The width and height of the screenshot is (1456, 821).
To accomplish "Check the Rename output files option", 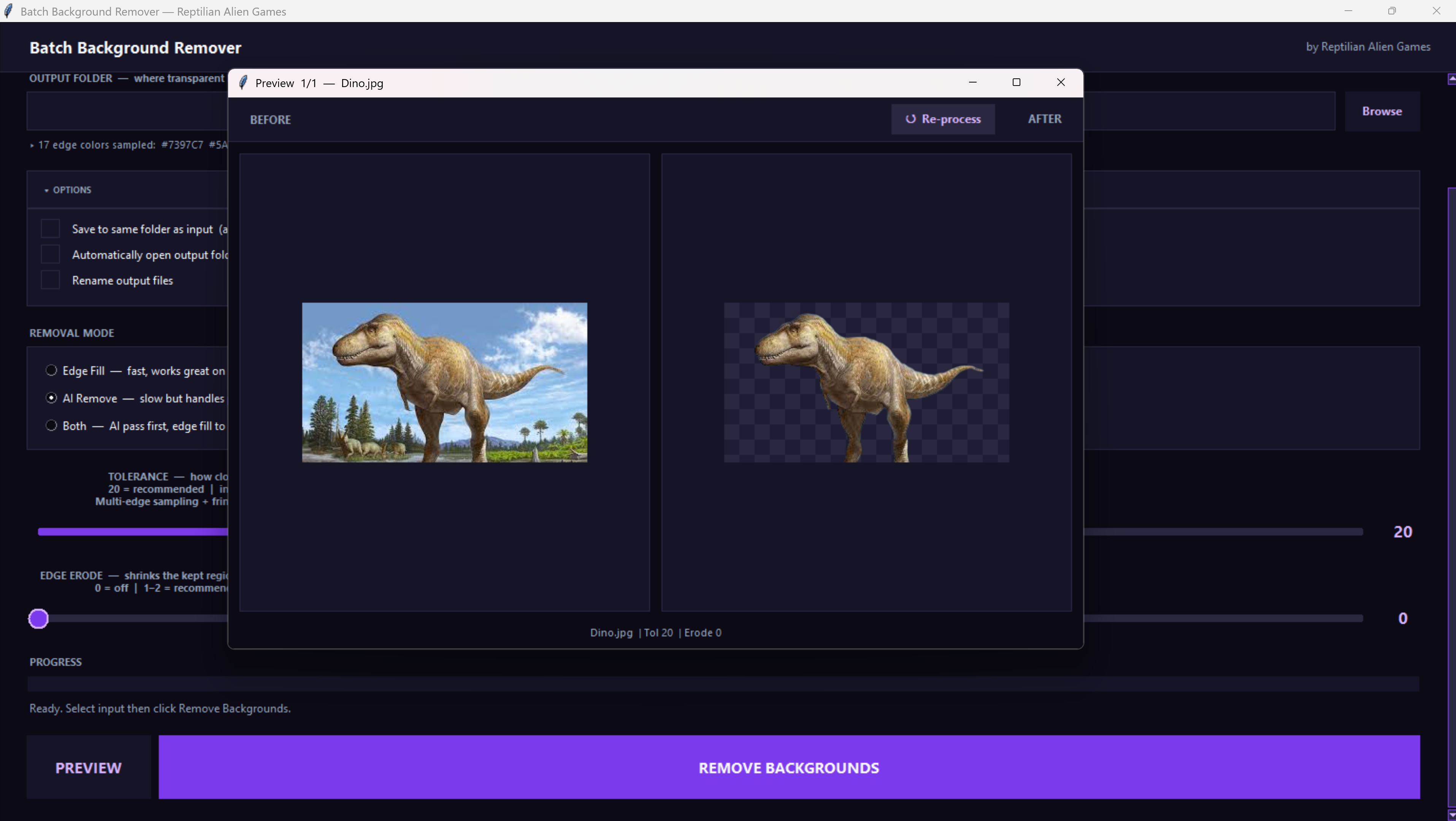I will click(50, 280).
